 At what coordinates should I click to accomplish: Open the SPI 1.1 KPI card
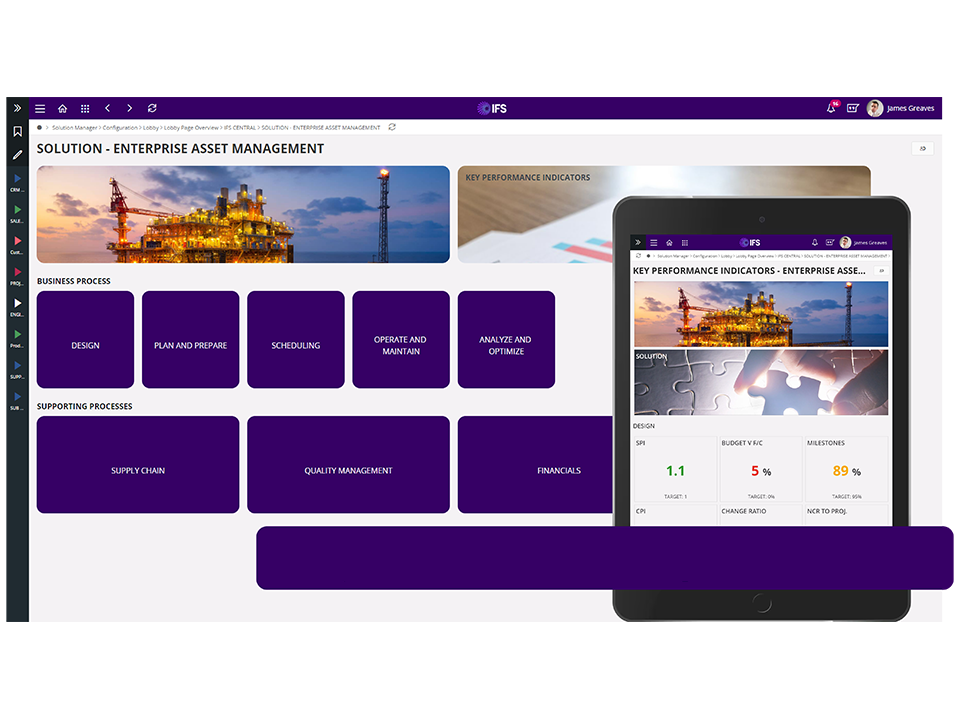coord(675,469)
